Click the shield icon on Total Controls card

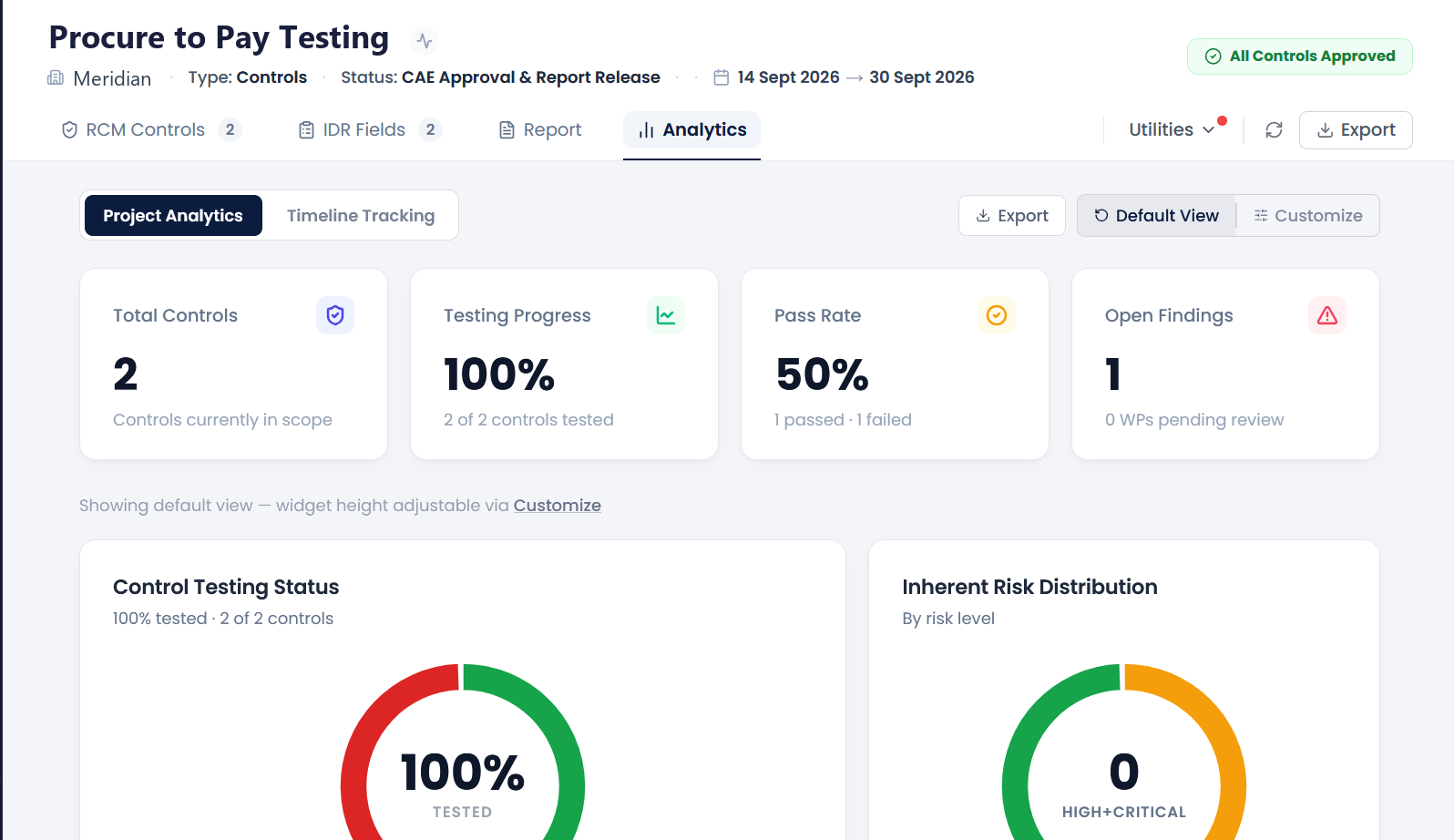[335, 315]
